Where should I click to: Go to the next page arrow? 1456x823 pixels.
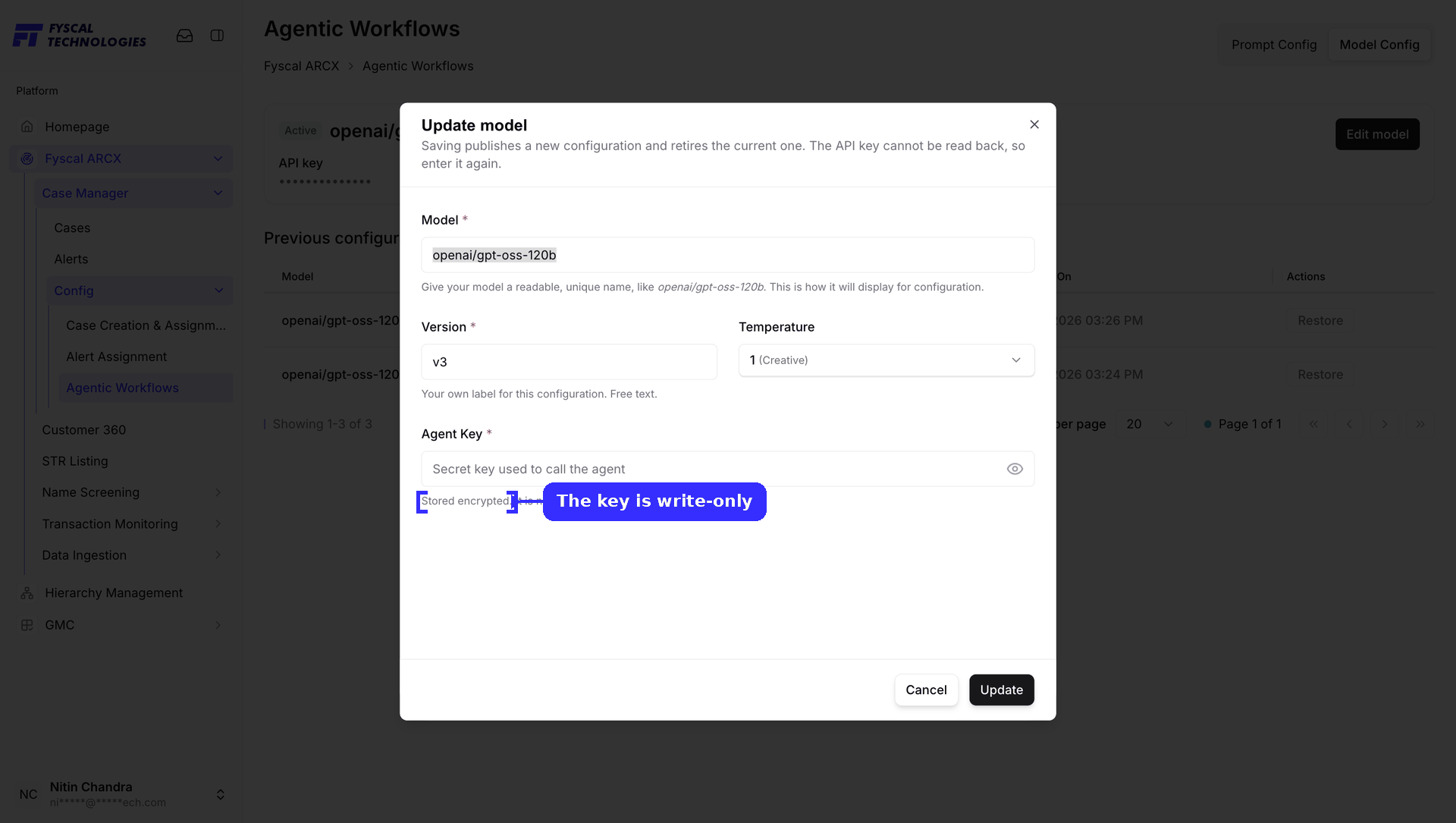tap(1385, 424)
